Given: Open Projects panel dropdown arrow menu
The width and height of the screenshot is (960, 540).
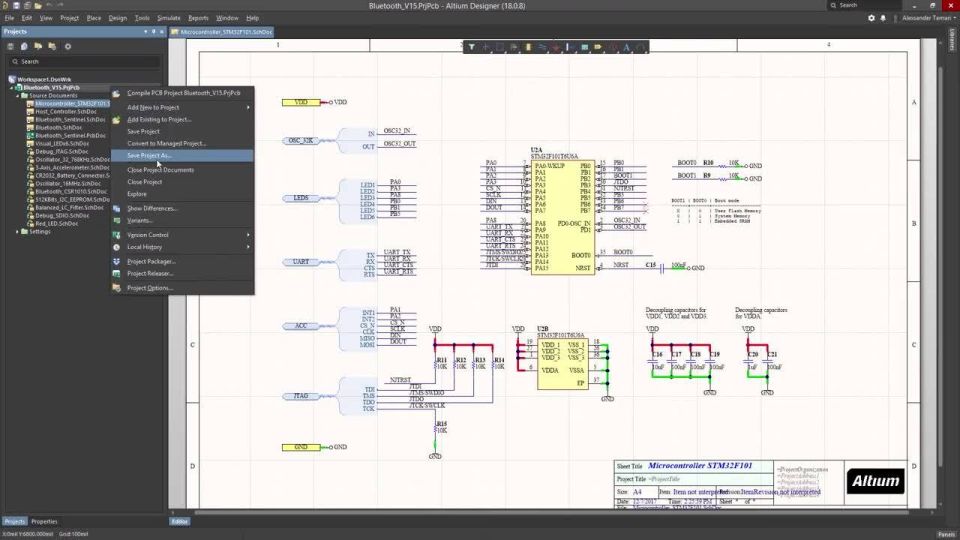Looking at the screenshot, I should 146,31.
